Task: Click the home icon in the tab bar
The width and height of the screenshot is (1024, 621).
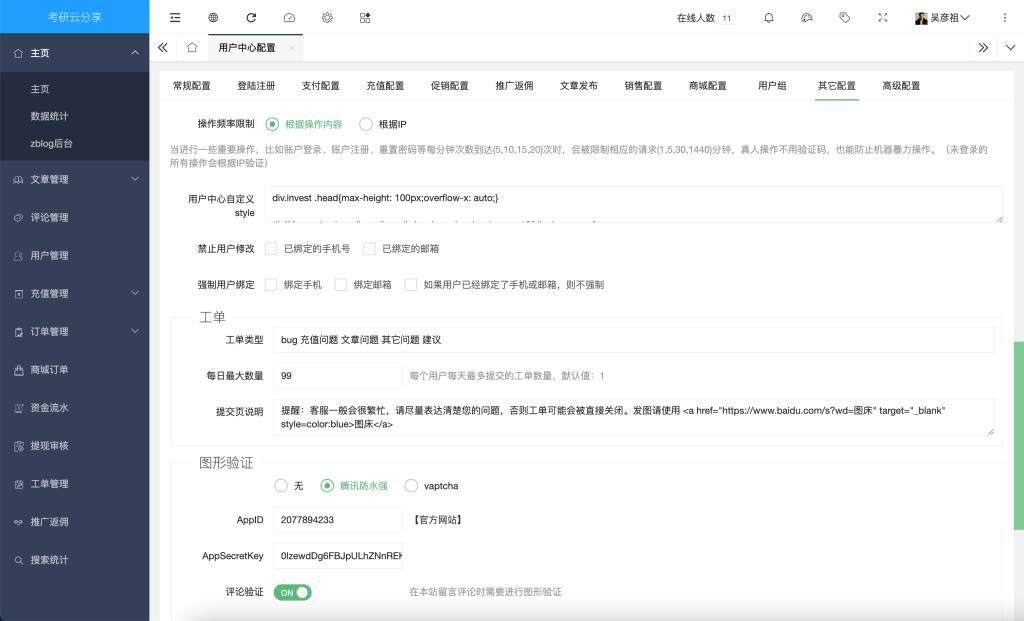Action: pyautogui.click(x=192, y=47)
